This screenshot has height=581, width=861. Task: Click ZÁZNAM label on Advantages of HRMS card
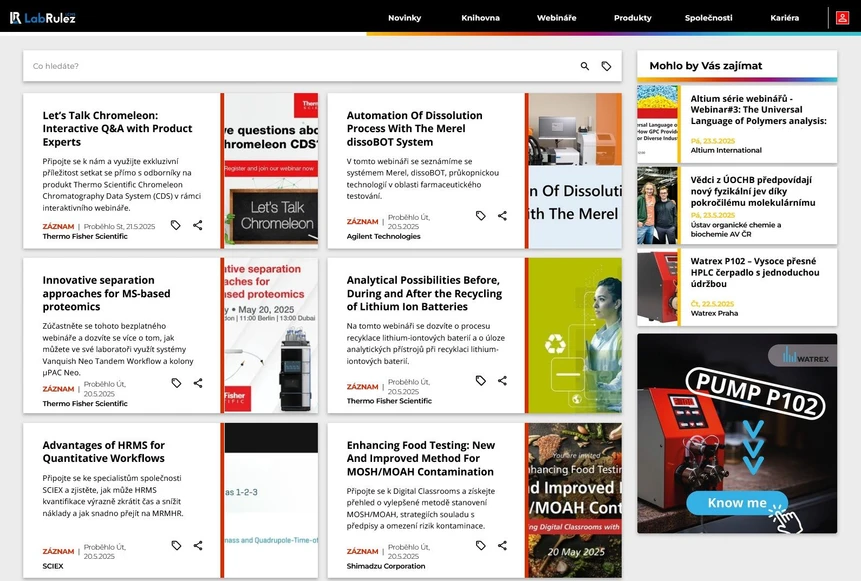pyautogui.click(x=58, y=551)
